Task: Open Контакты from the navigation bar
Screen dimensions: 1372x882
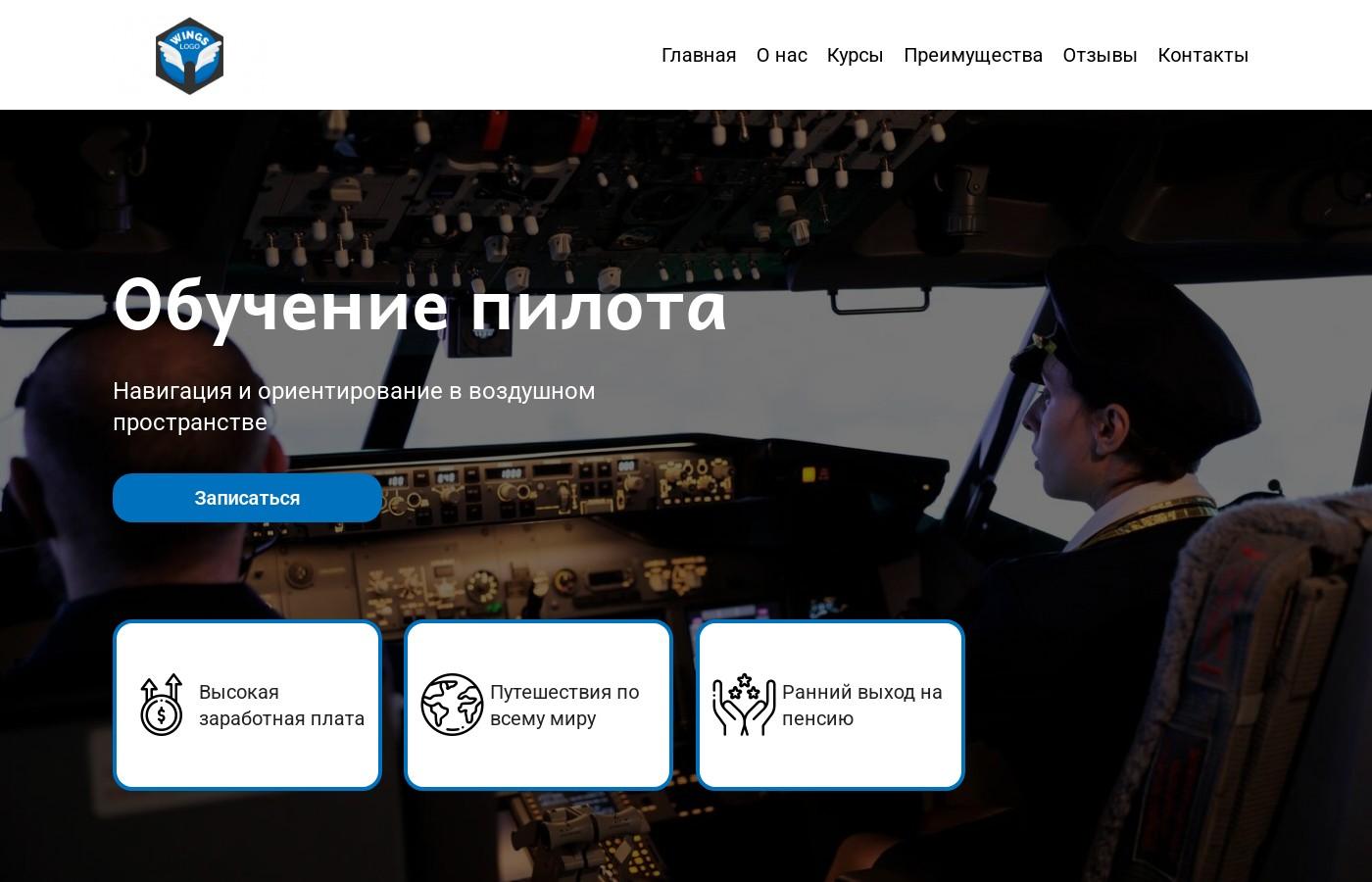Action: click(1202, 55)
